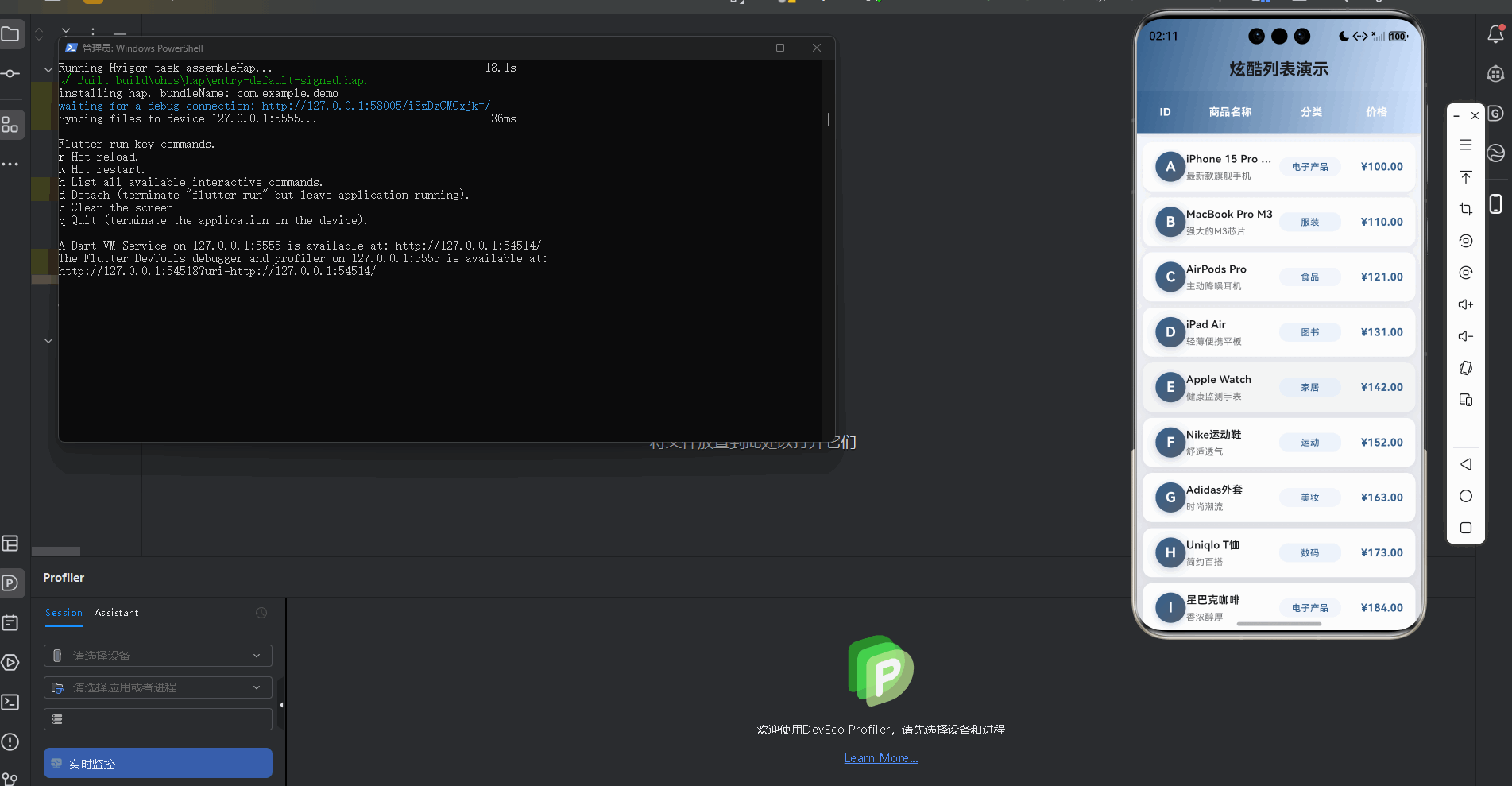
Task: Open the Project folder icon in left sidebar
Action: click(x=10, y=34)
